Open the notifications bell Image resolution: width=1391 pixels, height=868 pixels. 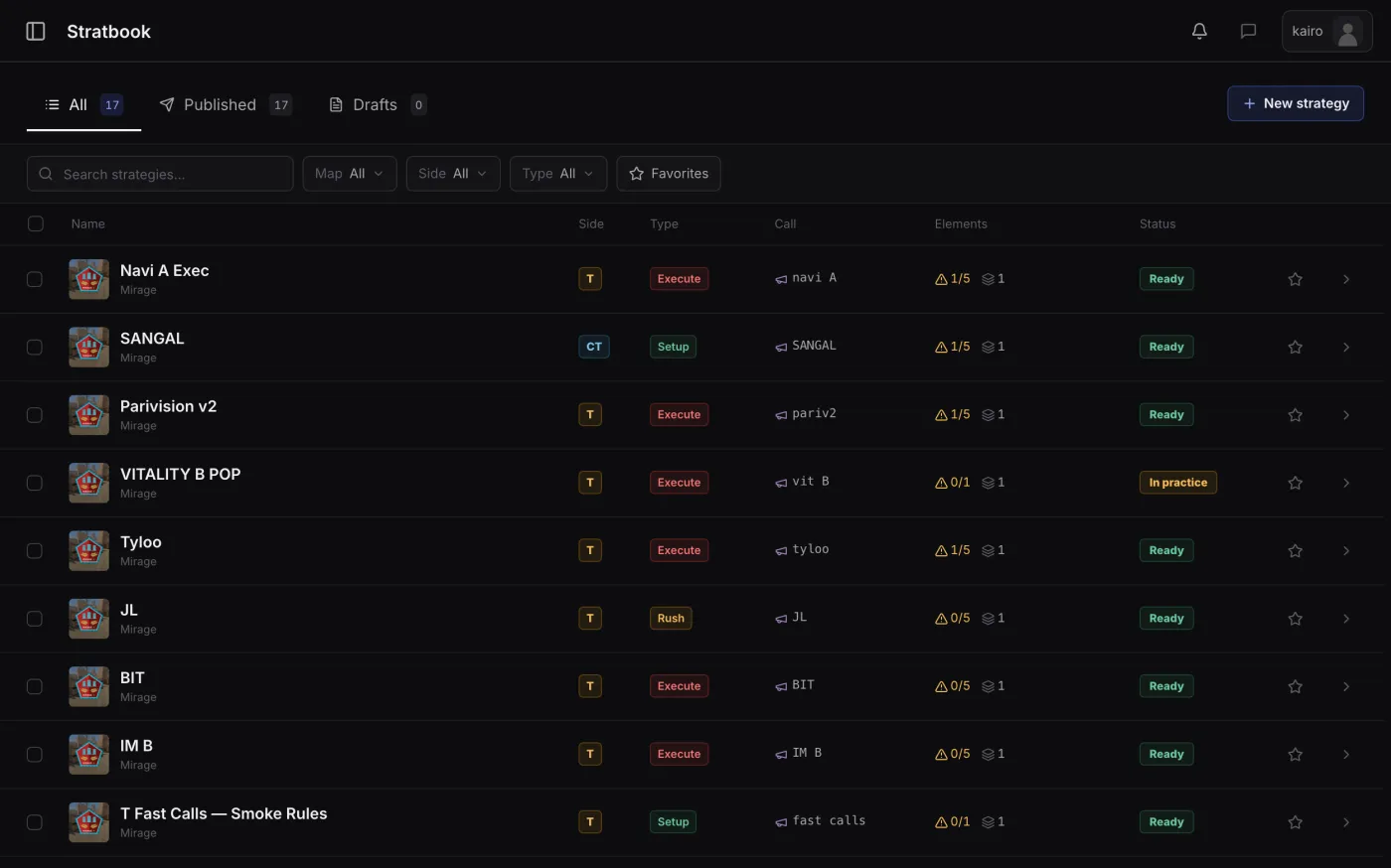pyautogui.click(x=1199, y=31)
